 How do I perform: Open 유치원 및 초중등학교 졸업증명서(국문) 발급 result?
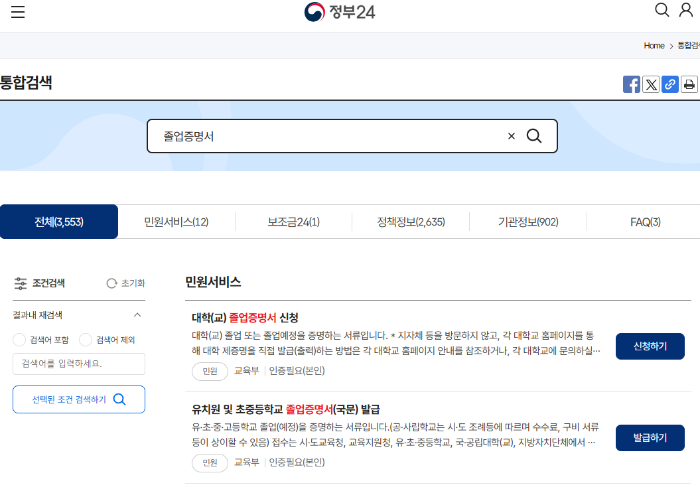click(286, 409)
